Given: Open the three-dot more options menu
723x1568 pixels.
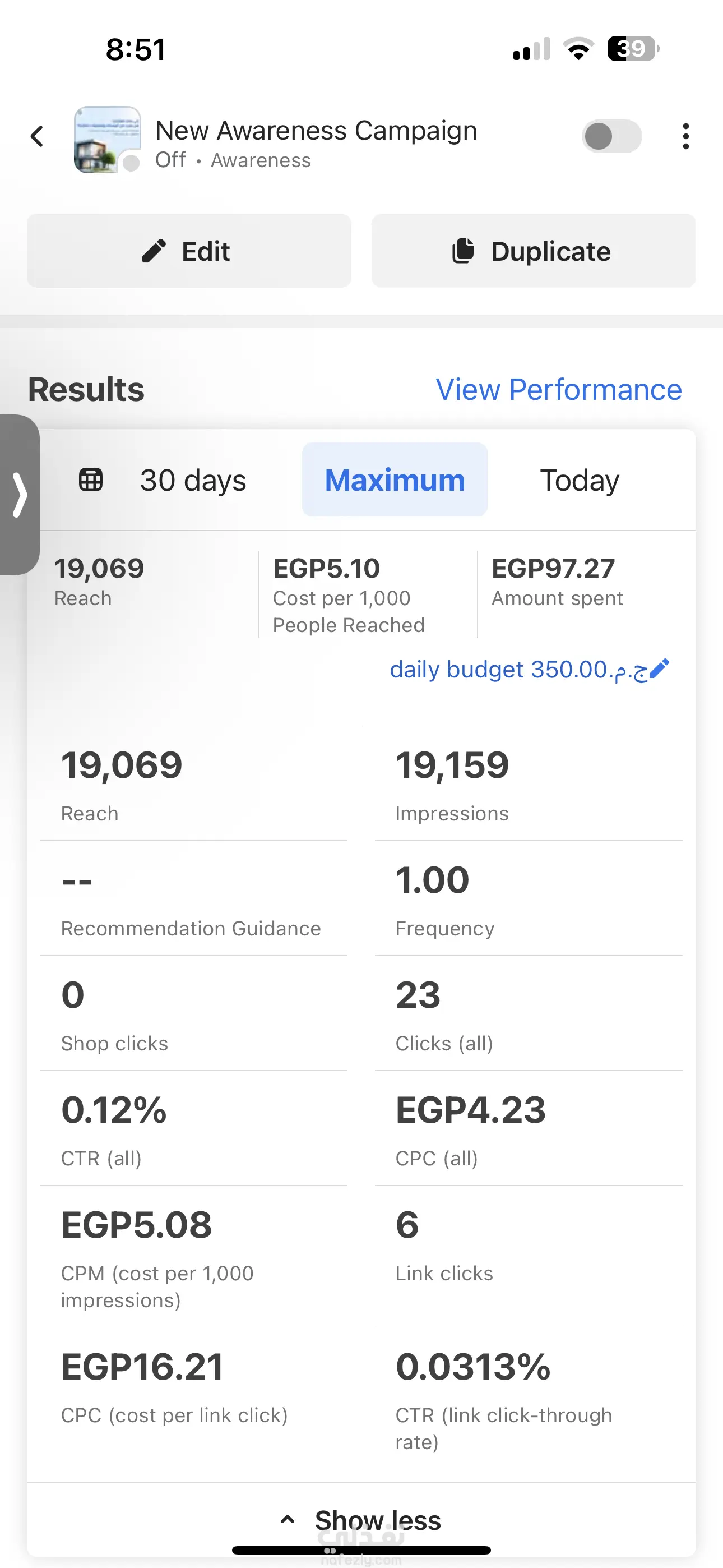Looking at the screenshot, I should (685, 136).
